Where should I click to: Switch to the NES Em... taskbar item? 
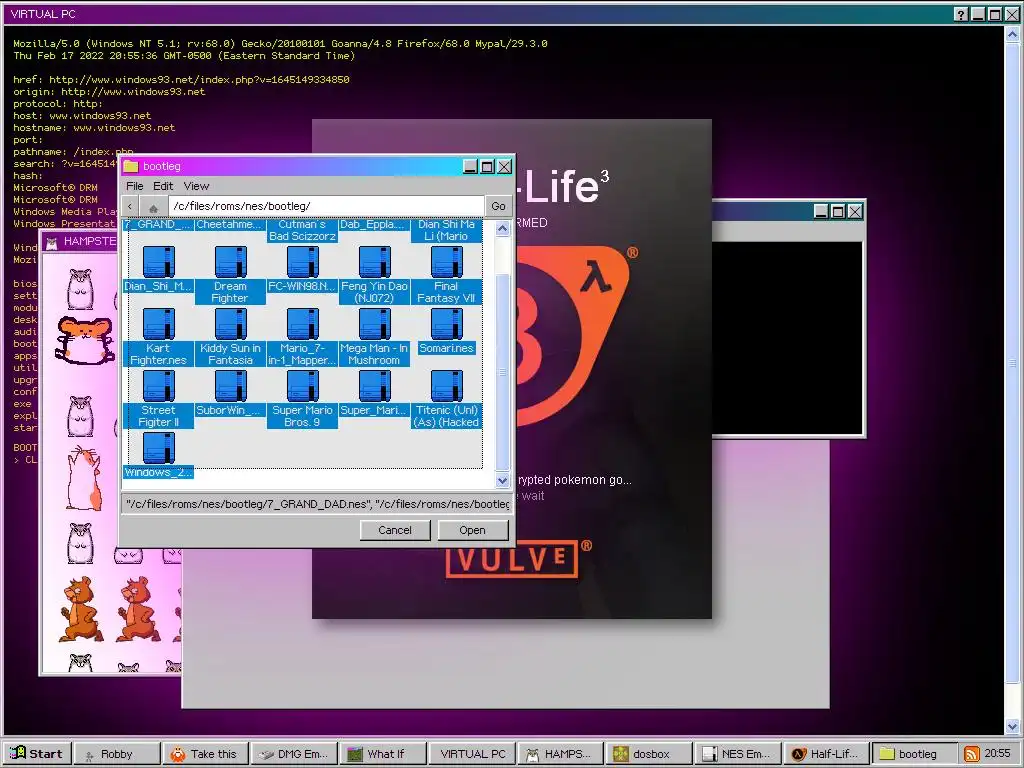739,754
